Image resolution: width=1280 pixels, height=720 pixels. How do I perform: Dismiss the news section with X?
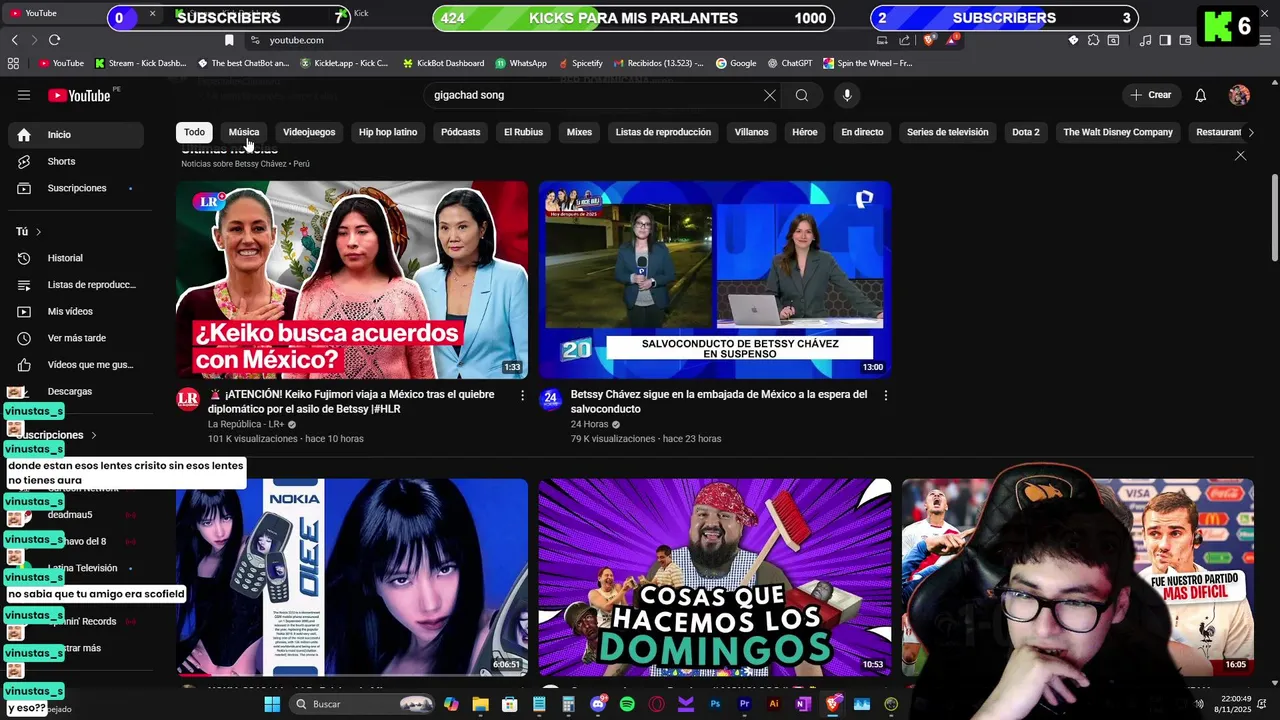pyautogui.click(x=1240, y=156)
